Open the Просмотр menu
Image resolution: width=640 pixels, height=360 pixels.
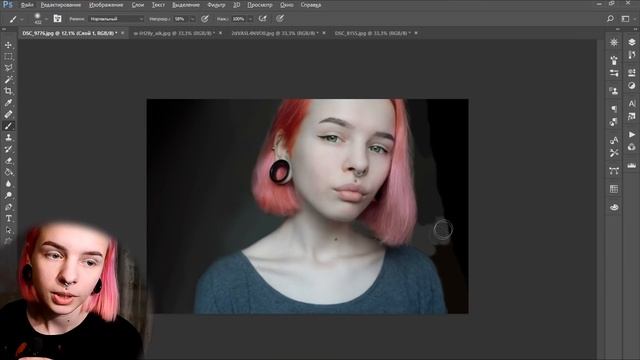click(260, 5)
